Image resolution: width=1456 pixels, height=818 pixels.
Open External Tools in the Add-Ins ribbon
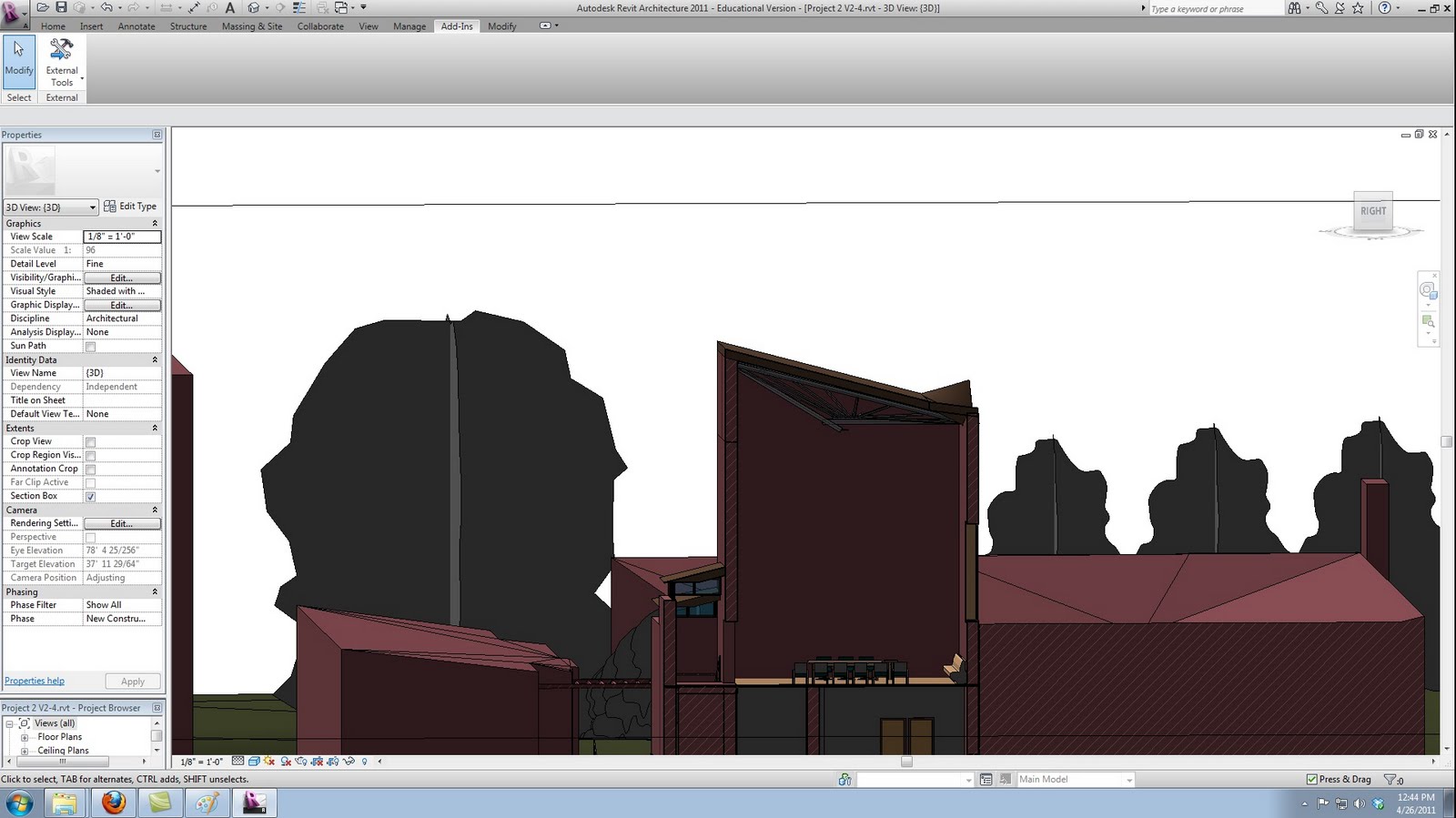coord(62,62)
